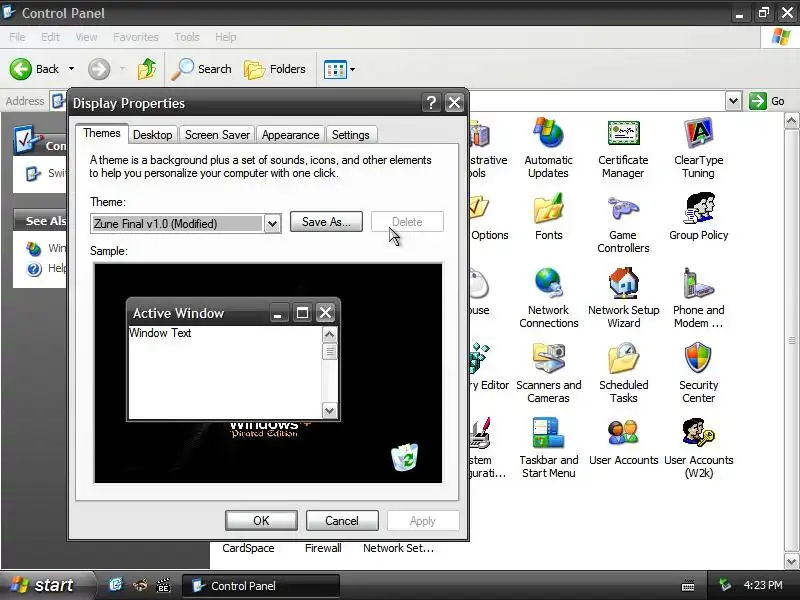800x600 pixels.
Task: Expand the Back button history arrow
Action: (71, 69)
